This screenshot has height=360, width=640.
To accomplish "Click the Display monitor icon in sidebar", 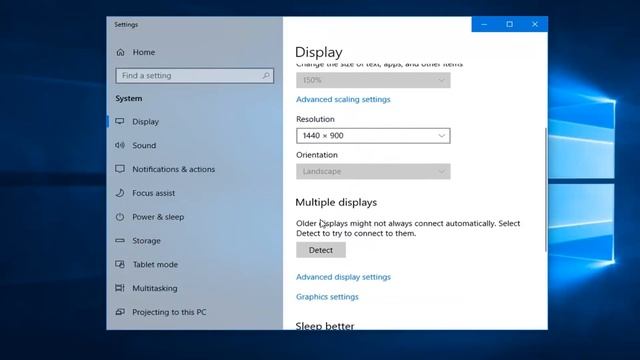I will coord(120,121).
